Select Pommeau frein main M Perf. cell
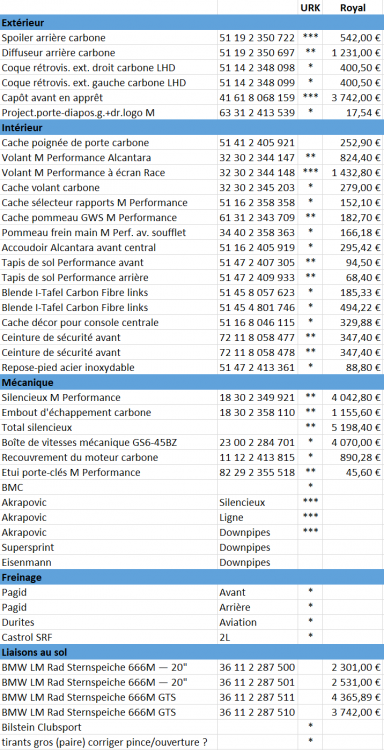The height and width of the screenshot is (750, 384). click(x=109, y=233)
